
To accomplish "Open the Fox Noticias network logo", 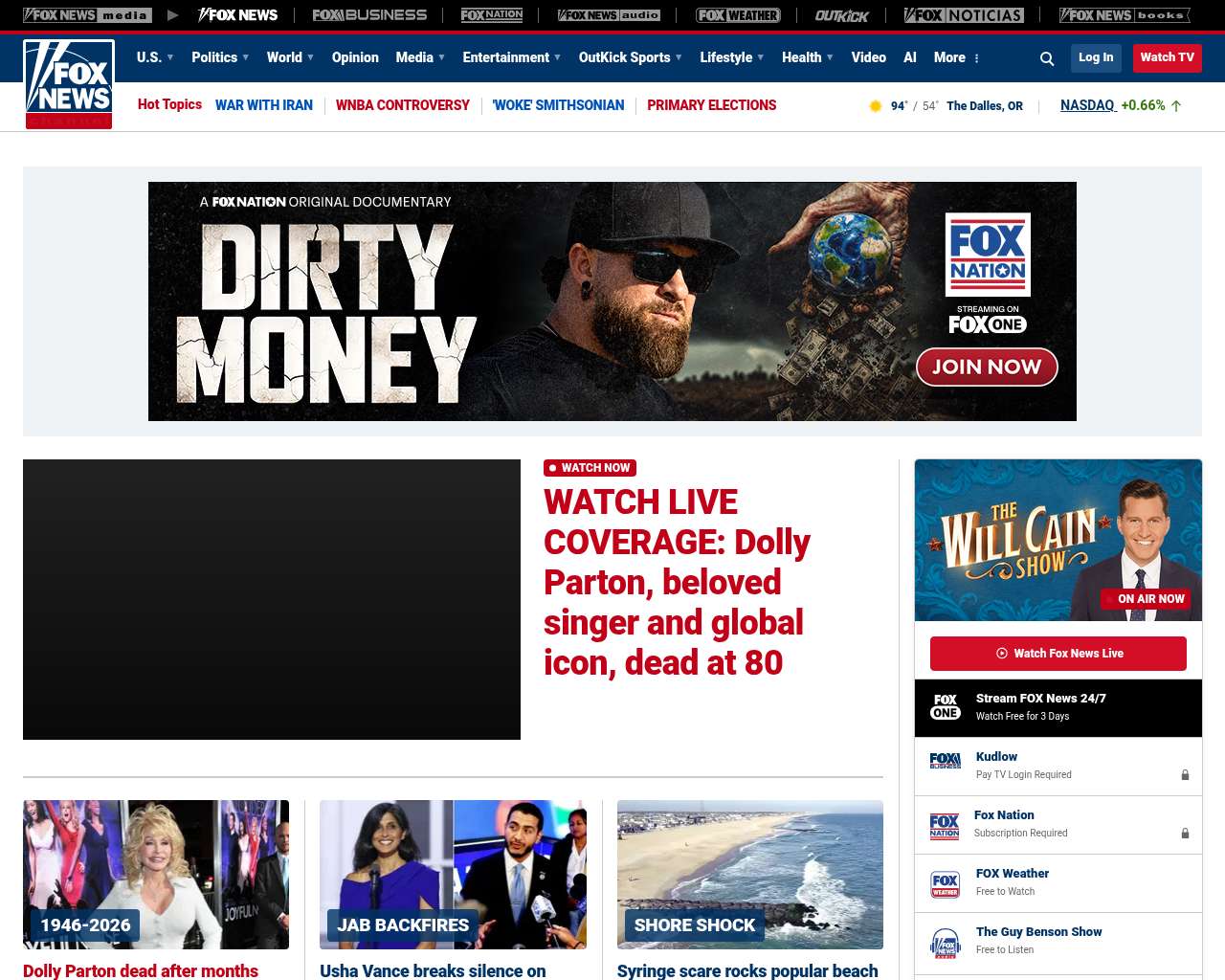I will click(x=964, y=15).
